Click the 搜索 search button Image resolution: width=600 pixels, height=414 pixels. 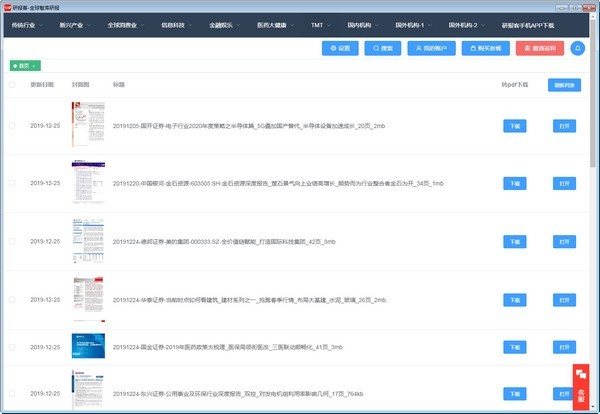pyautogui.click(x=383, y=48)
